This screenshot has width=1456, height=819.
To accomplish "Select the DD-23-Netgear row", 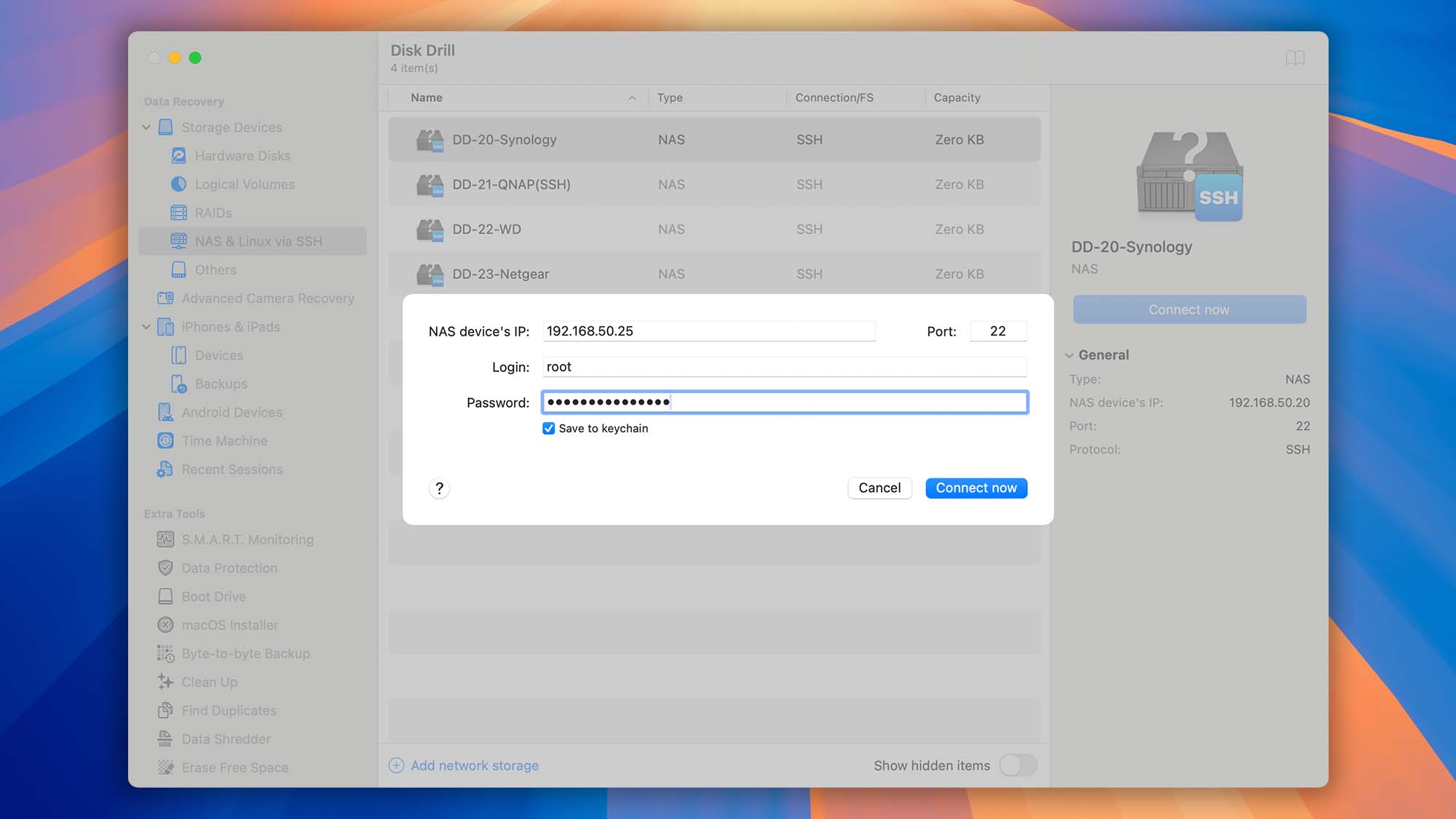I will (714, 274).
